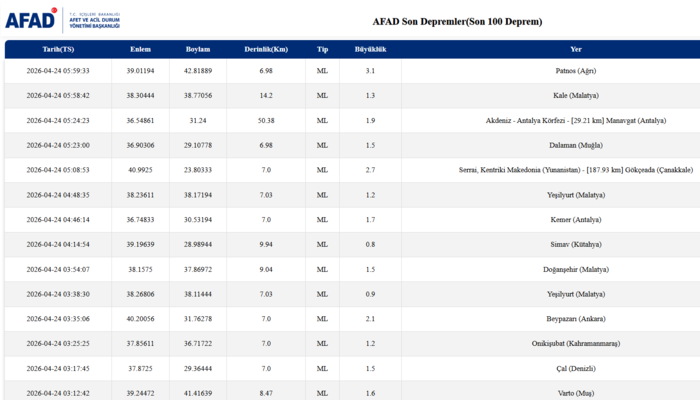Click the 2026-04-24 05:59:33 timestamp cell

pos(58,71)
